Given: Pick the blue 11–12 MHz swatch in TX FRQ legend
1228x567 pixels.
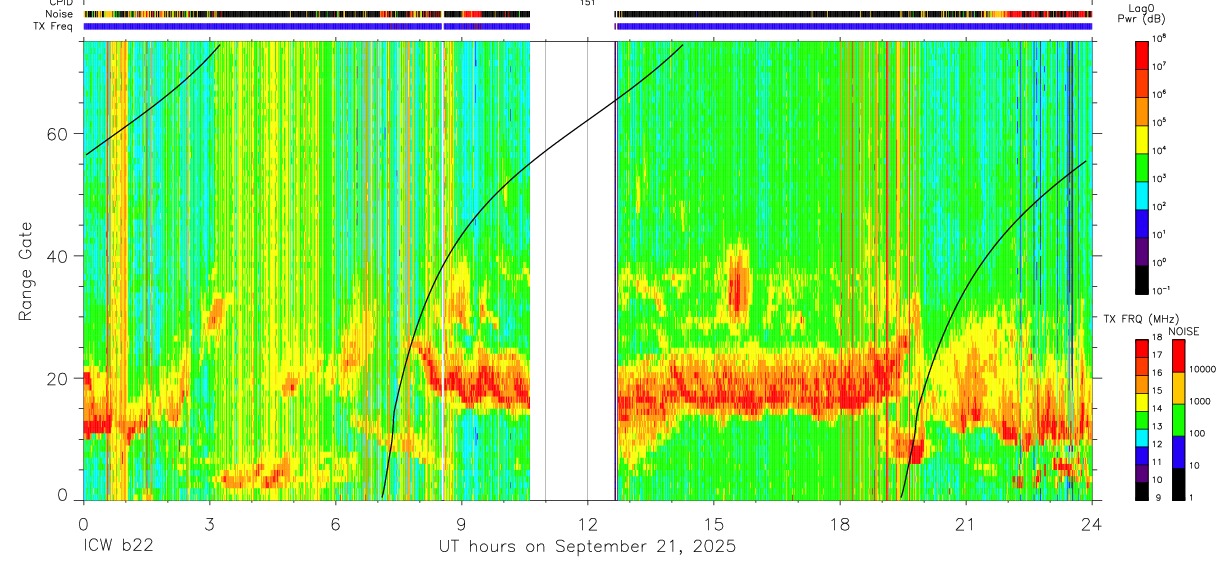Looking at the screenshot, I should [1142, 455].
